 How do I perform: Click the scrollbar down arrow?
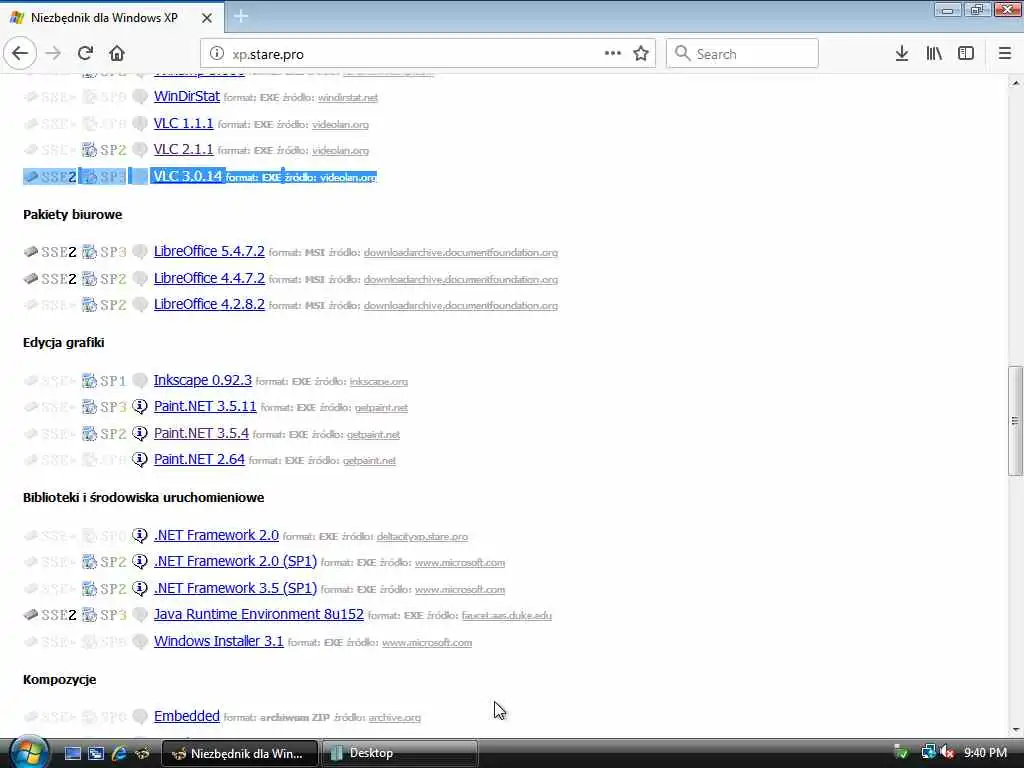point(1015,730)
